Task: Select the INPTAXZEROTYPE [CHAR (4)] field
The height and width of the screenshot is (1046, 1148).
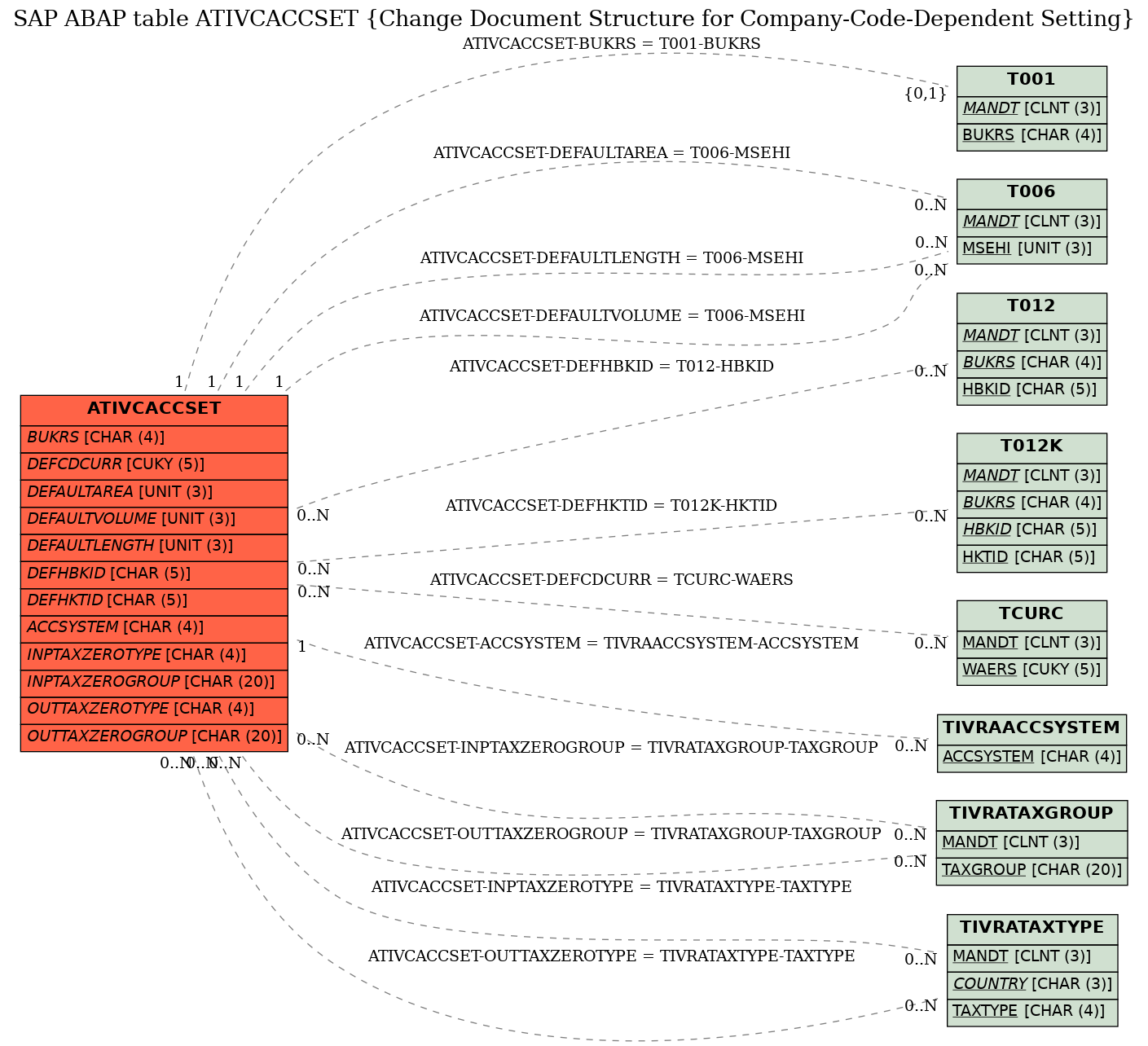Action: pos(154,655)
